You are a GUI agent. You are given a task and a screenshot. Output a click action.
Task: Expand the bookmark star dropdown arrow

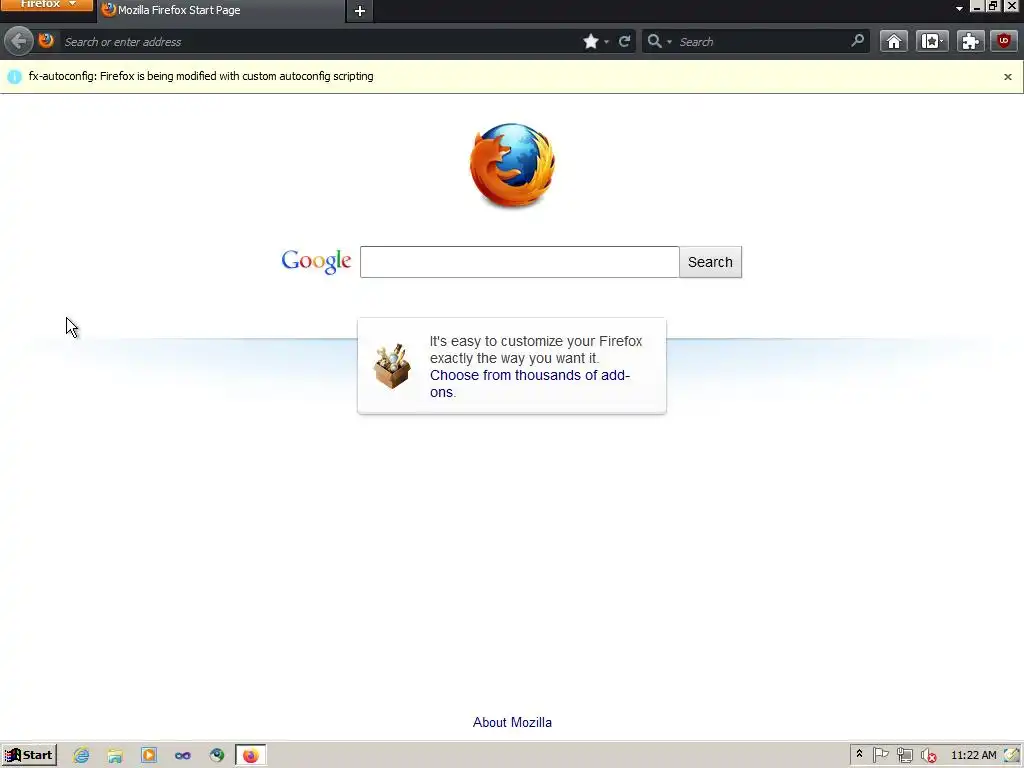(x=607, y=42)
